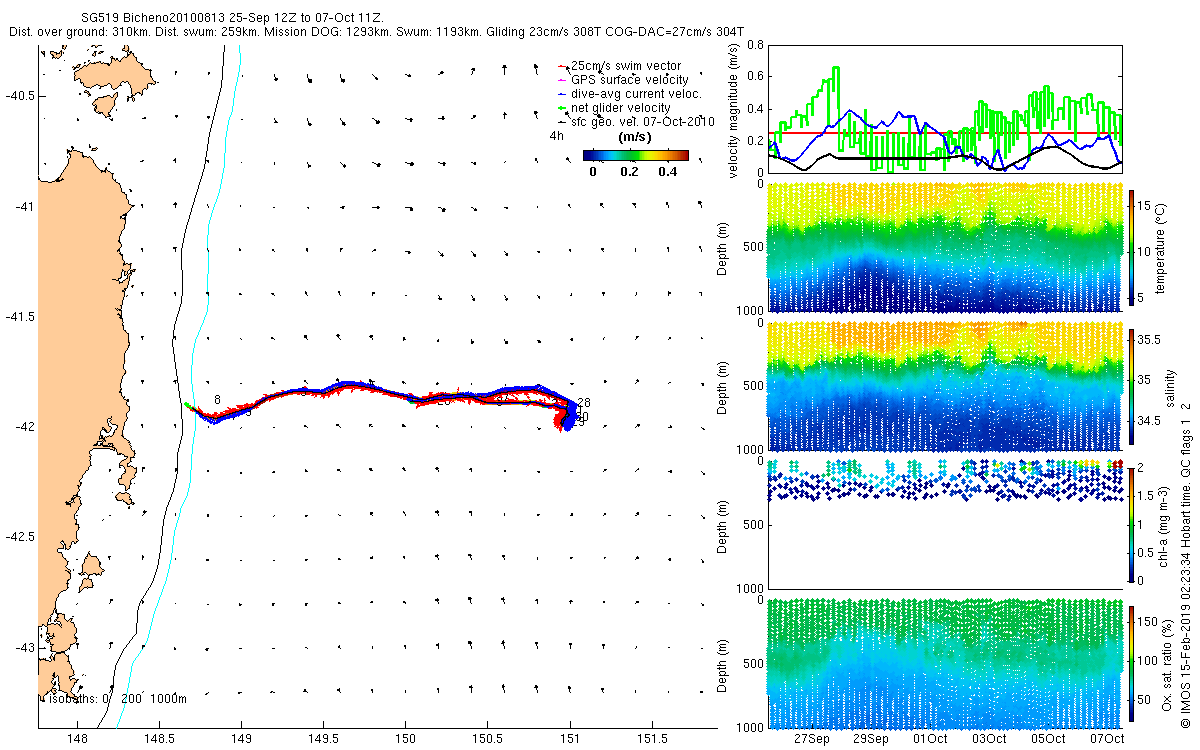
Task: Click the '03Oct' date tick
Action: pos(989,739)
